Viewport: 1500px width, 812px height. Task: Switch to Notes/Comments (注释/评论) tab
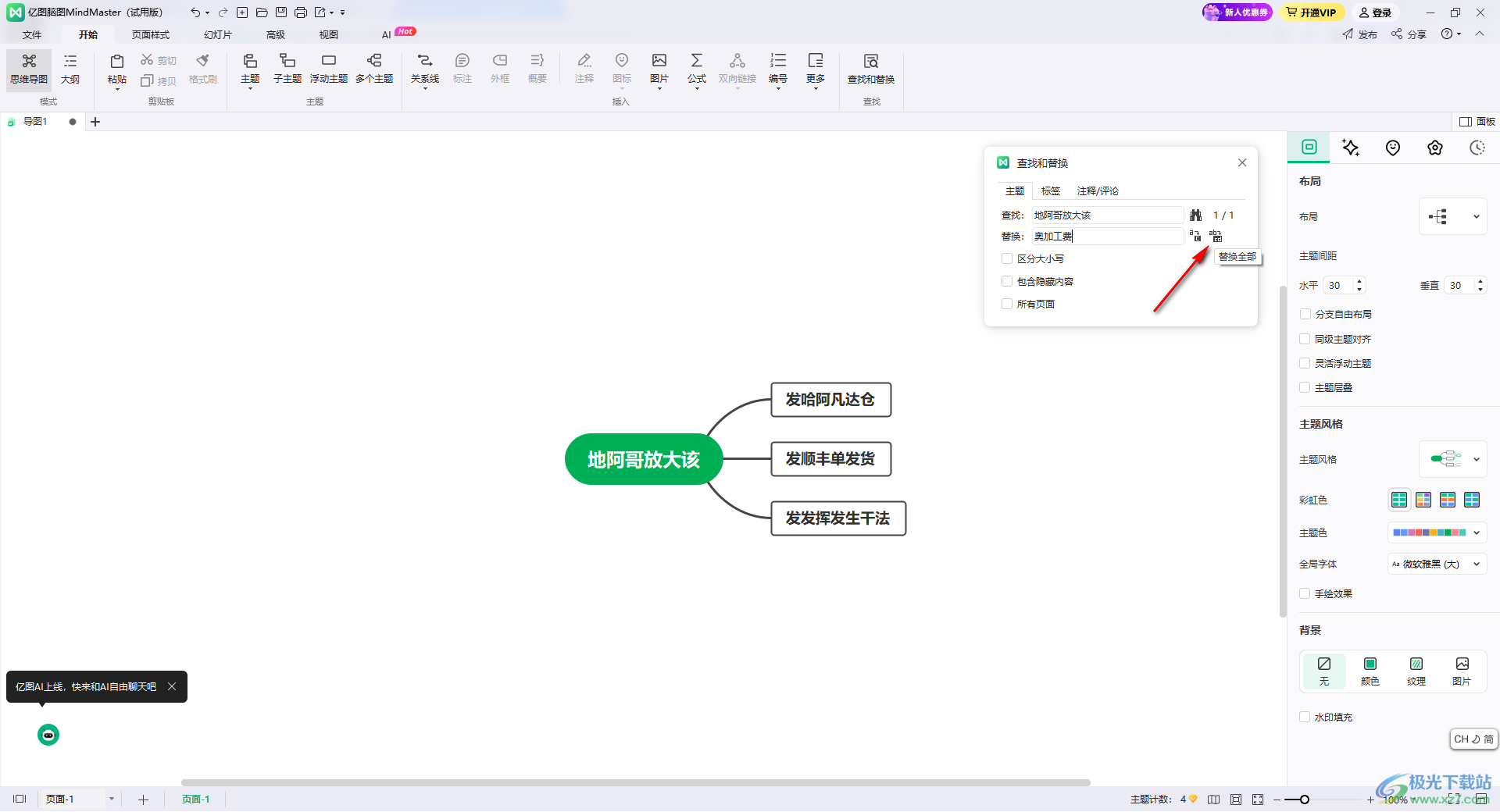(x=1098, y=191)
